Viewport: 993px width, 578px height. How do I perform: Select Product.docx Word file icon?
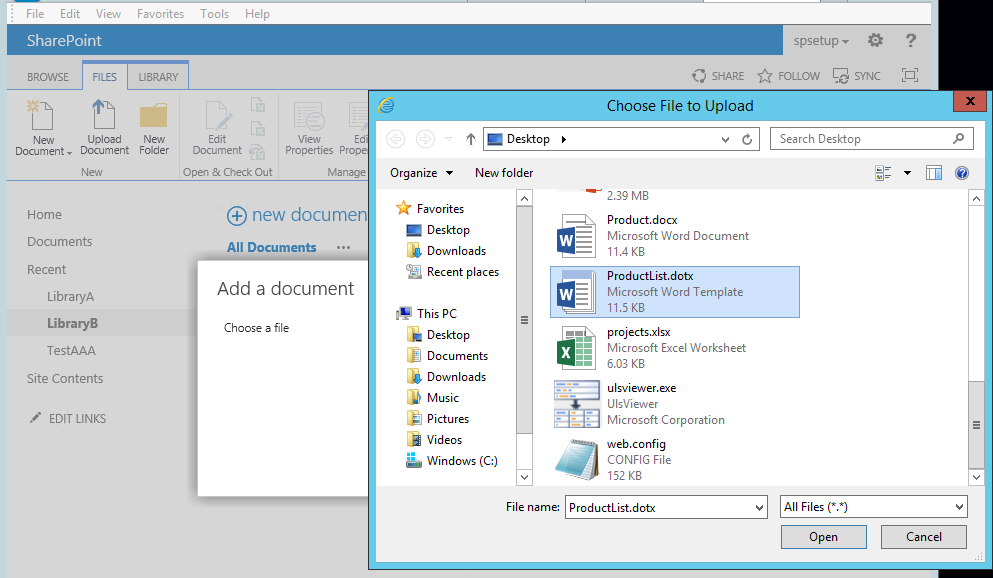pos(576,236)
